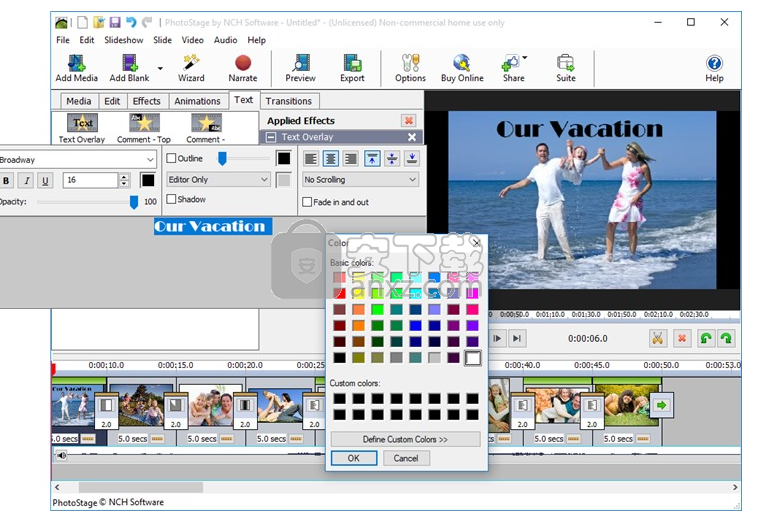Click the Share icon
Viewport: 758px width, 521px height.
[512, 68]
